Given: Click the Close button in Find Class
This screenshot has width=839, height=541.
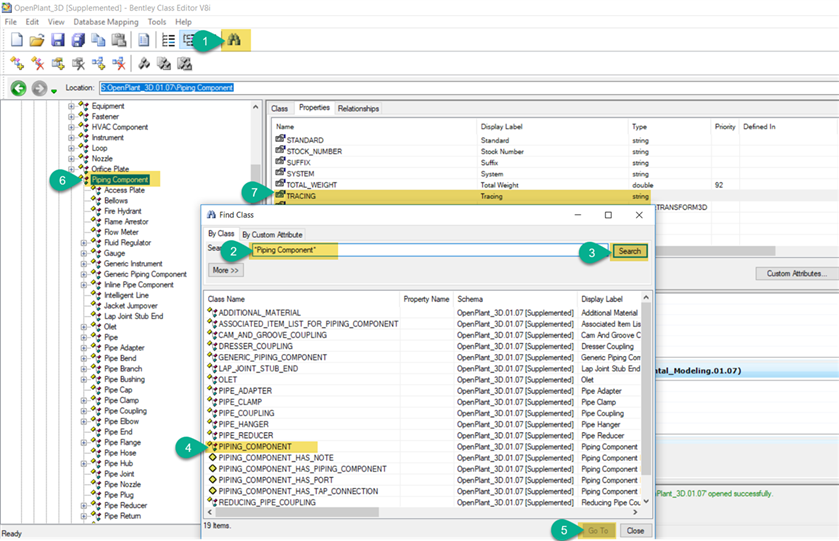Looking at the screenshot, I should (x=636, y=531).
